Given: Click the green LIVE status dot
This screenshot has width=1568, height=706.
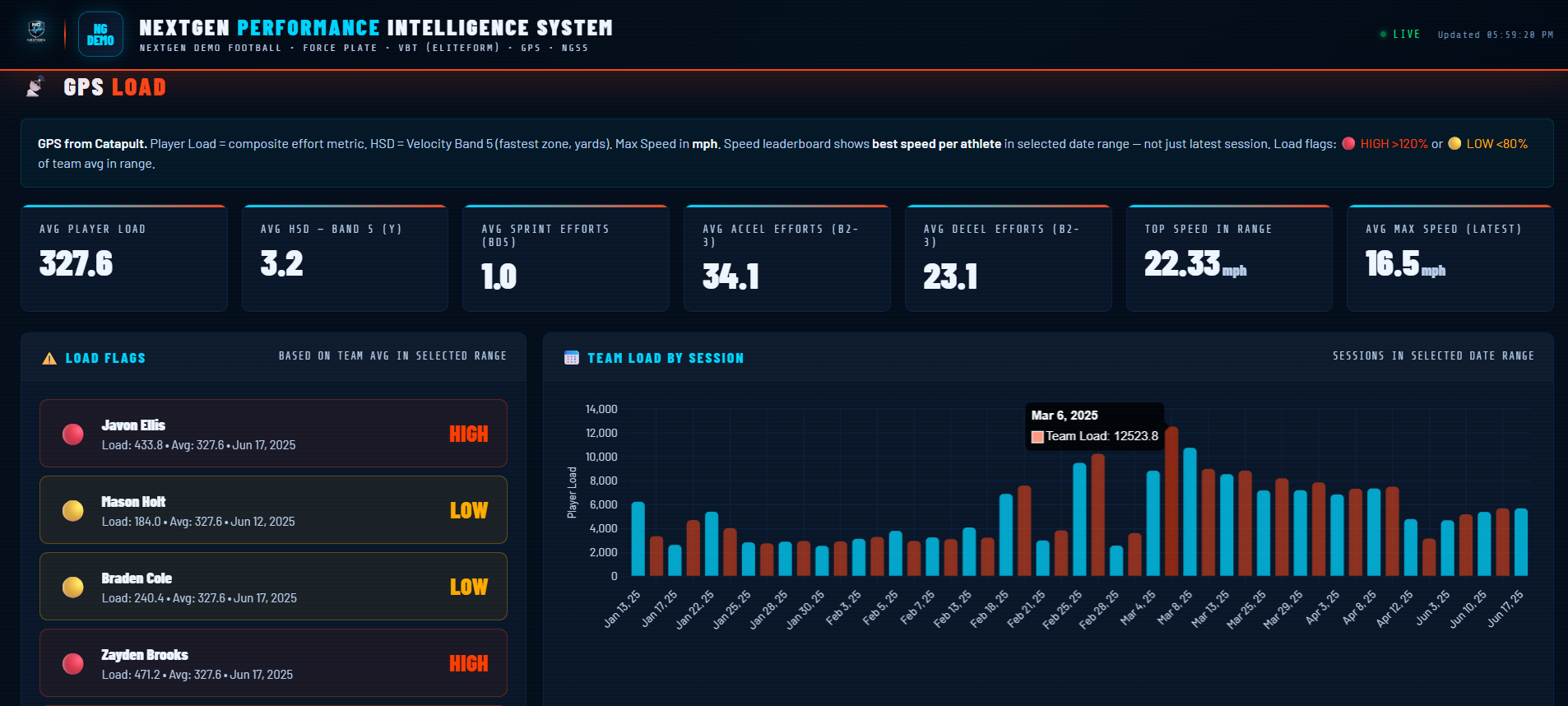Looking at the screenshot, I should coord(1383,35).
